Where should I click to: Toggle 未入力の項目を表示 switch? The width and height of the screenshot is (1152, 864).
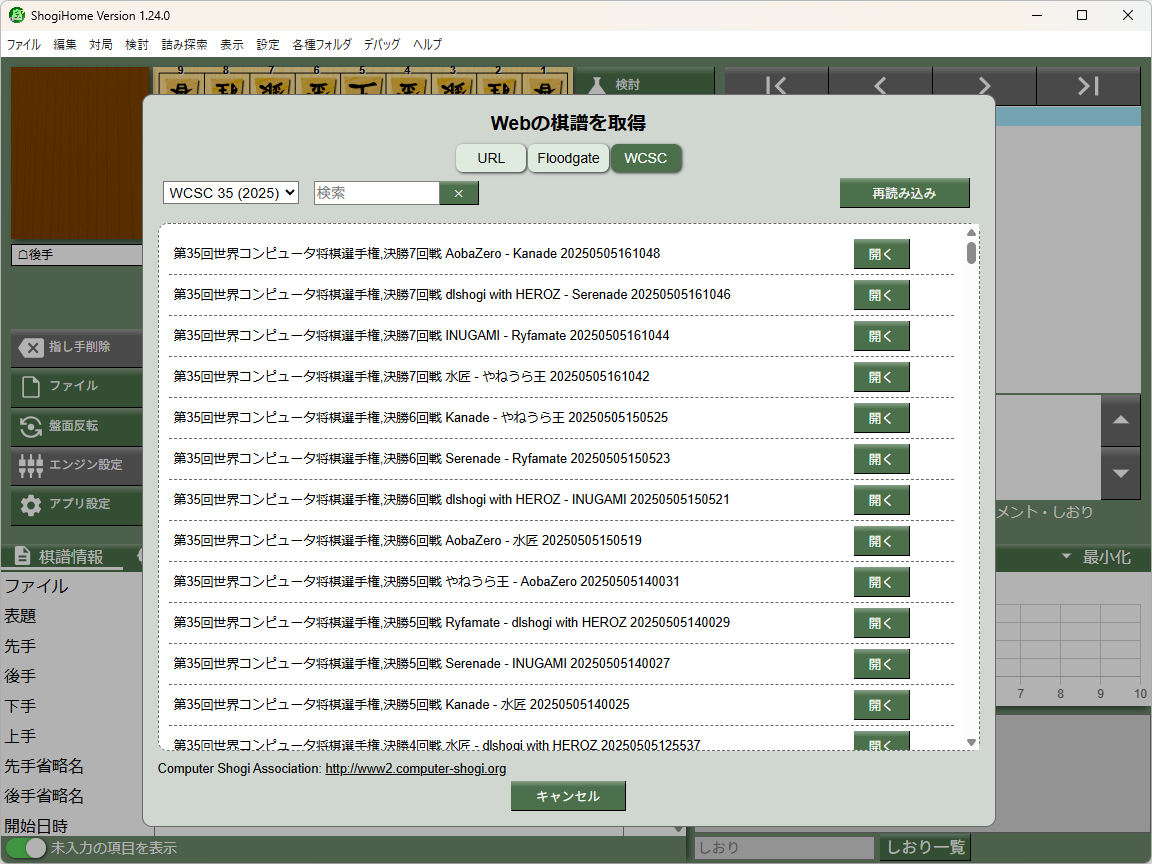26,848
